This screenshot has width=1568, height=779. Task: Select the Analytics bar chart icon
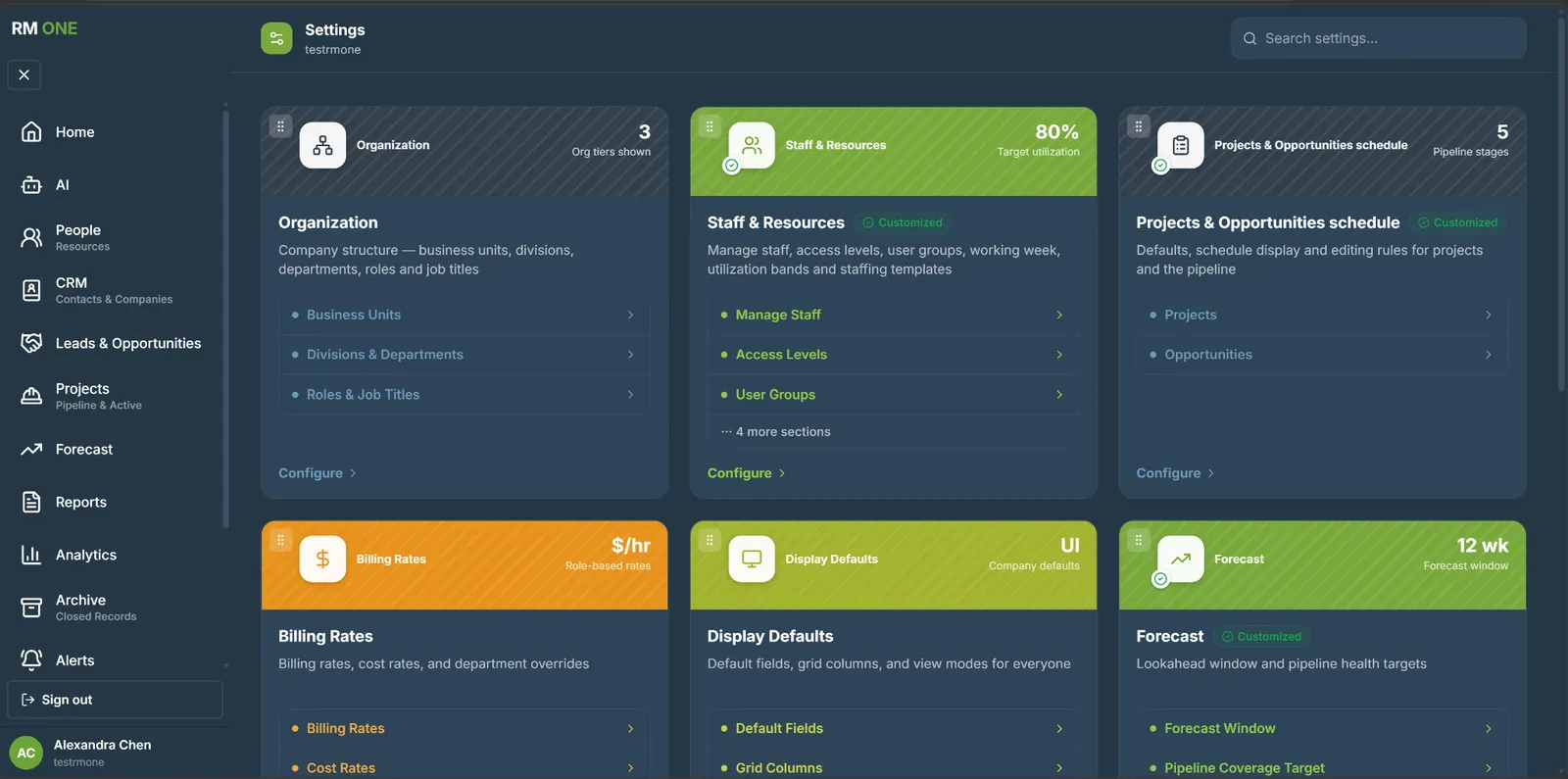coord(31,555)
